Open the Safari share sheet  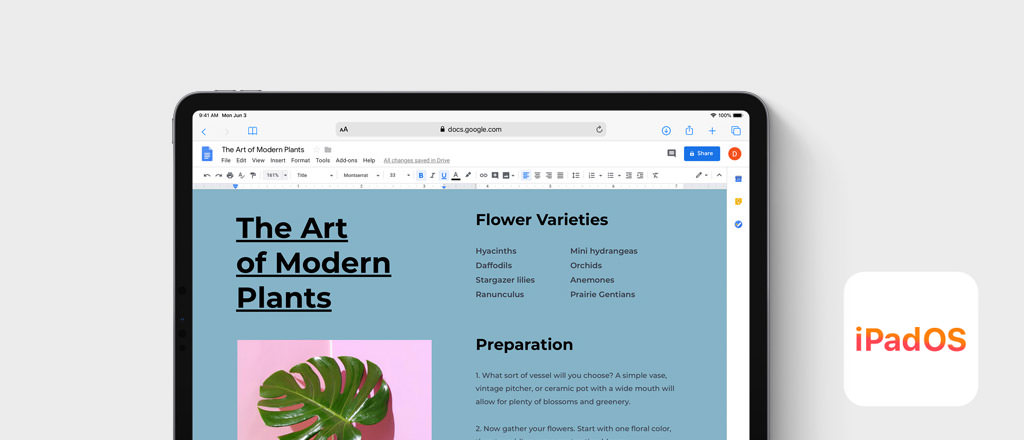tap(689, 130)
